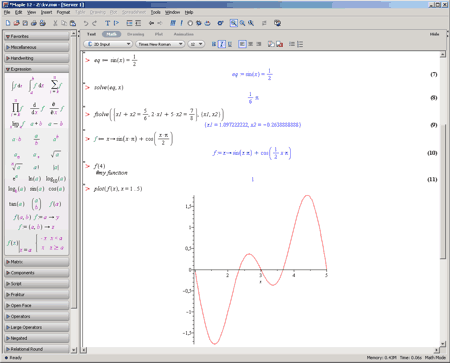Viewport: 450px width, 363px height.
Task: Open the Tools menu
Action: 155,12
